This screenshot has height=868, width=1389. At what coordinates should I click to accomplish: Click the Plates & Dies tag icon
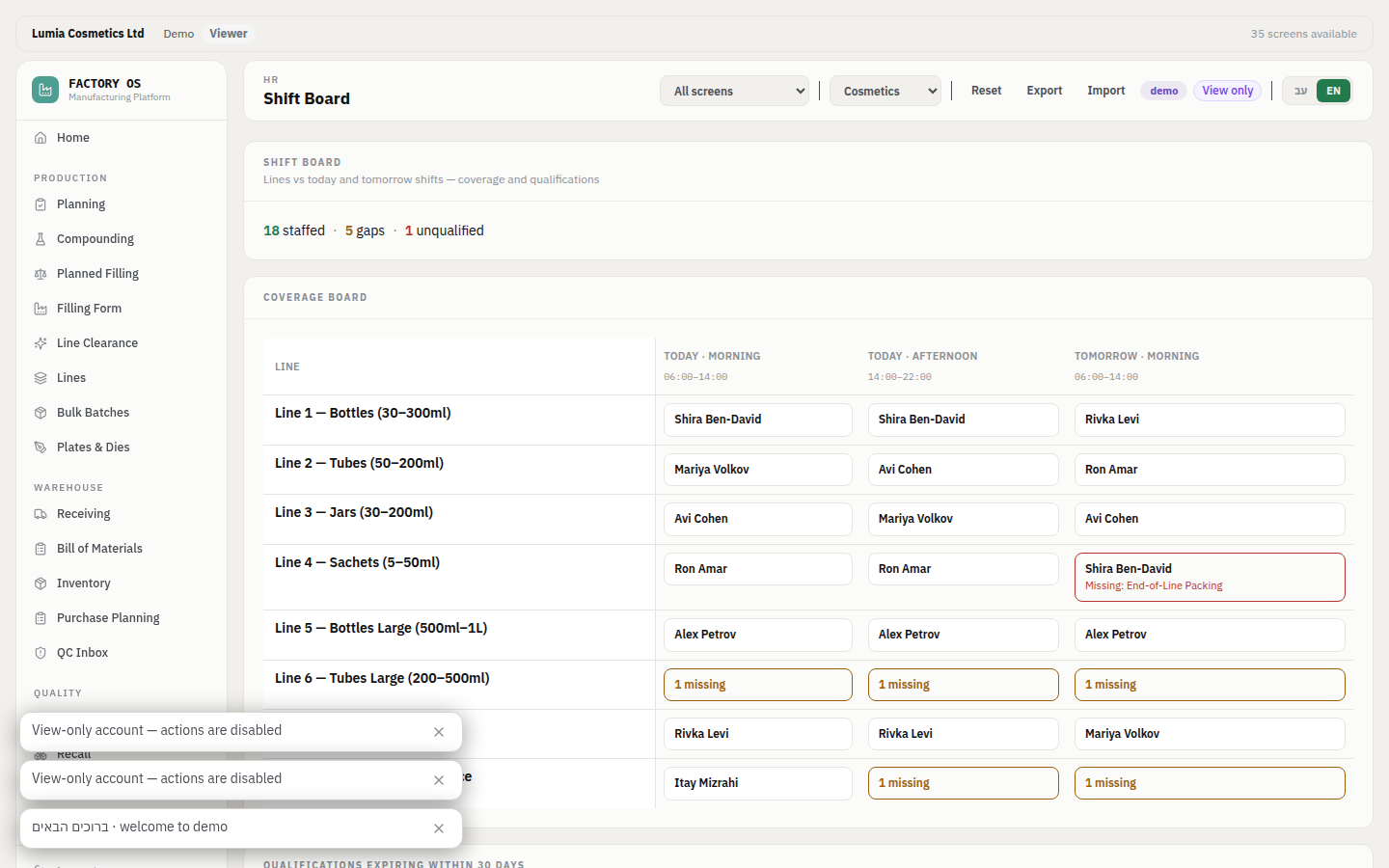[41, 448]
